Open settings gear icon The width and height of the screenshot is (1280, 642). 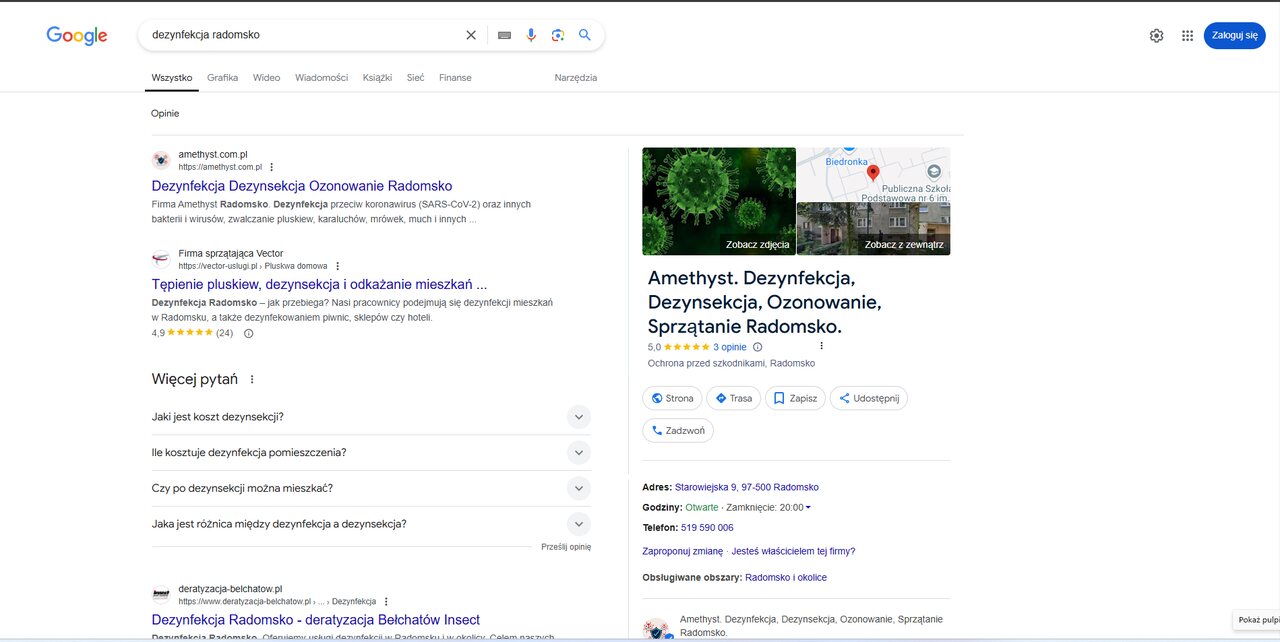[1156, 36]
